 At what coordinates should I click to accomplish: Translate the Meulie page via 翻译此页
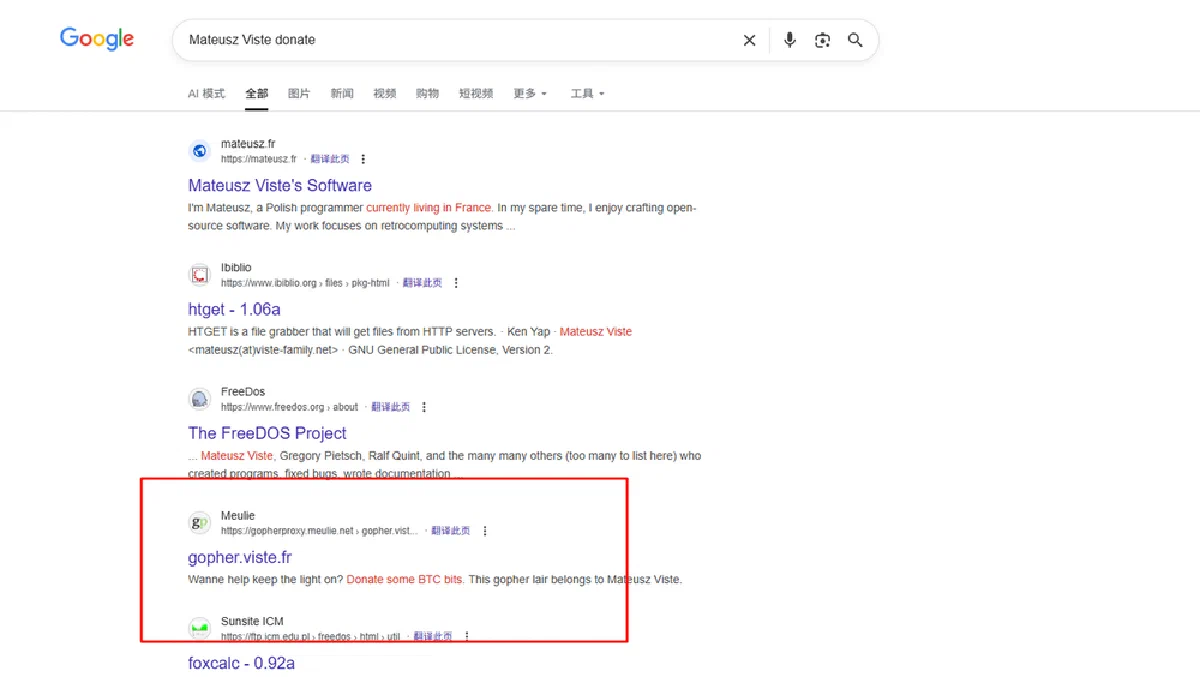point(451,531)
